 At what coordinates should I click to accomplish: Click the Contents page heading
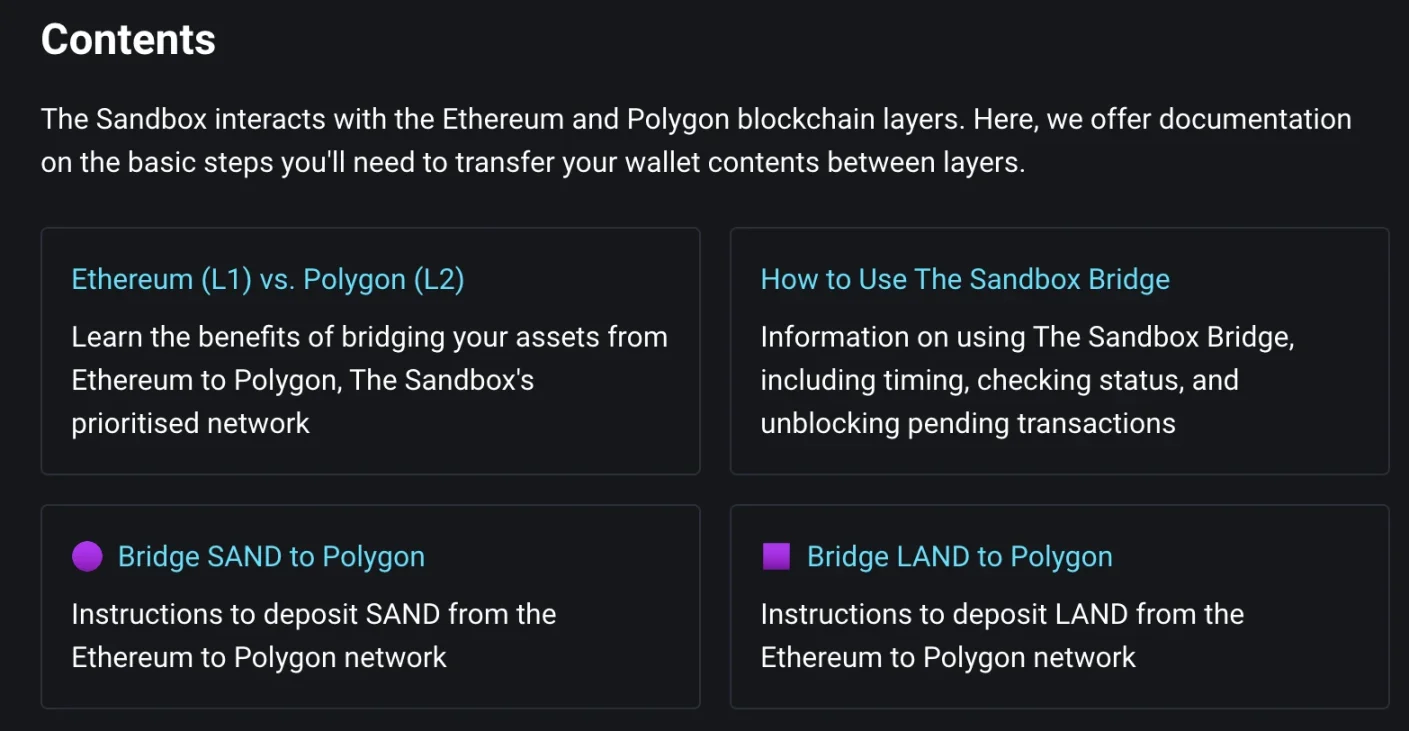click(x=127, y=39)
